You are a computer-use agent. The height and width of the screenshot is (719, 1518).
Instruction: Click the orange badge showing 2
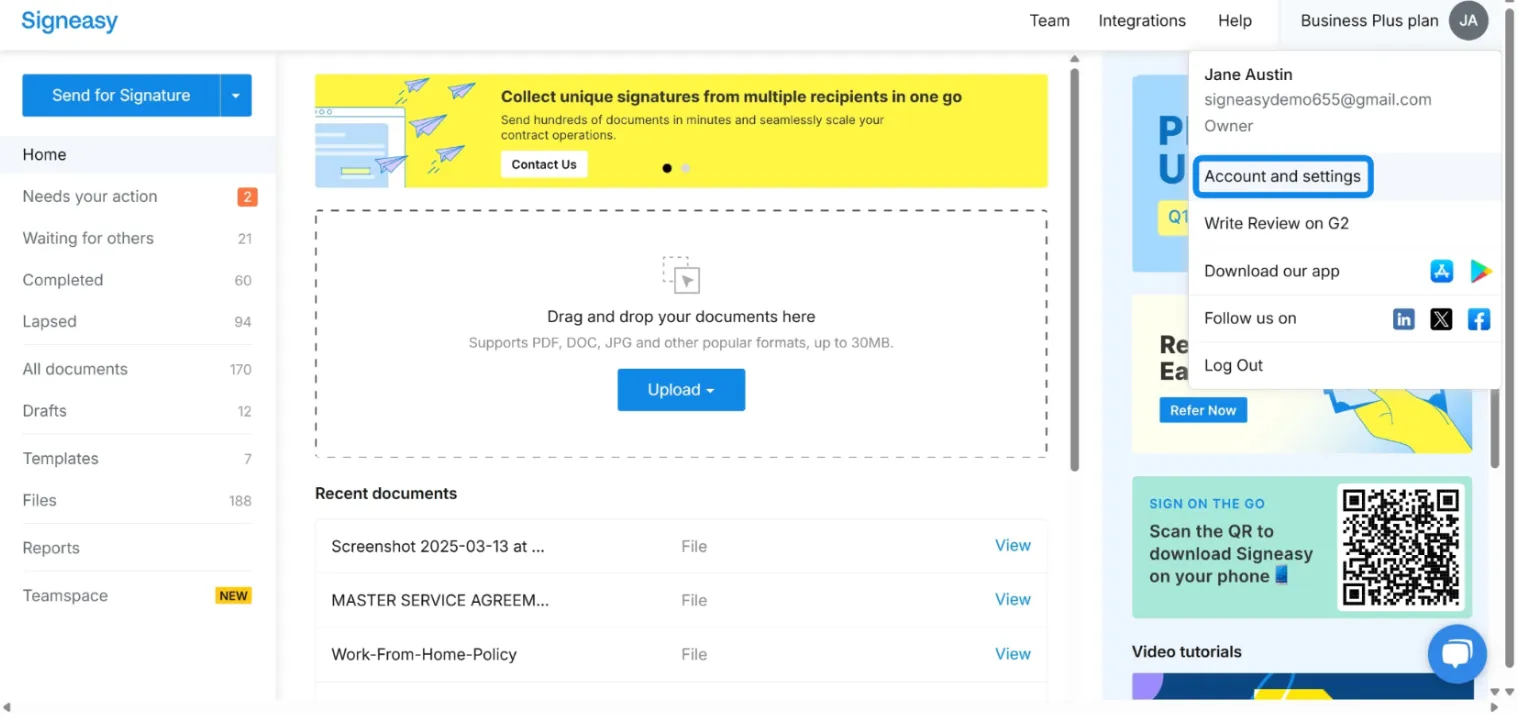[x=247, y=197]
